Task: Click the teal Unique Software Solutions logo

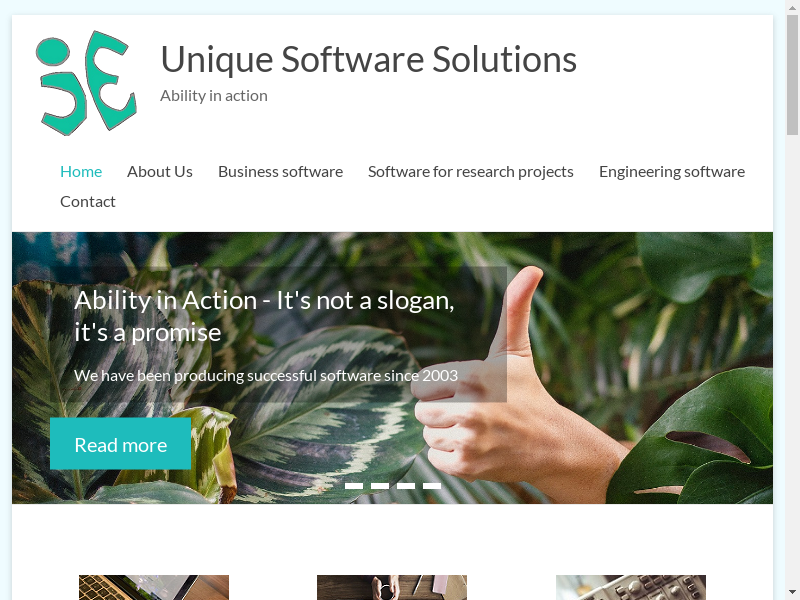Action: pyautogui.click(x=86, y=83)
